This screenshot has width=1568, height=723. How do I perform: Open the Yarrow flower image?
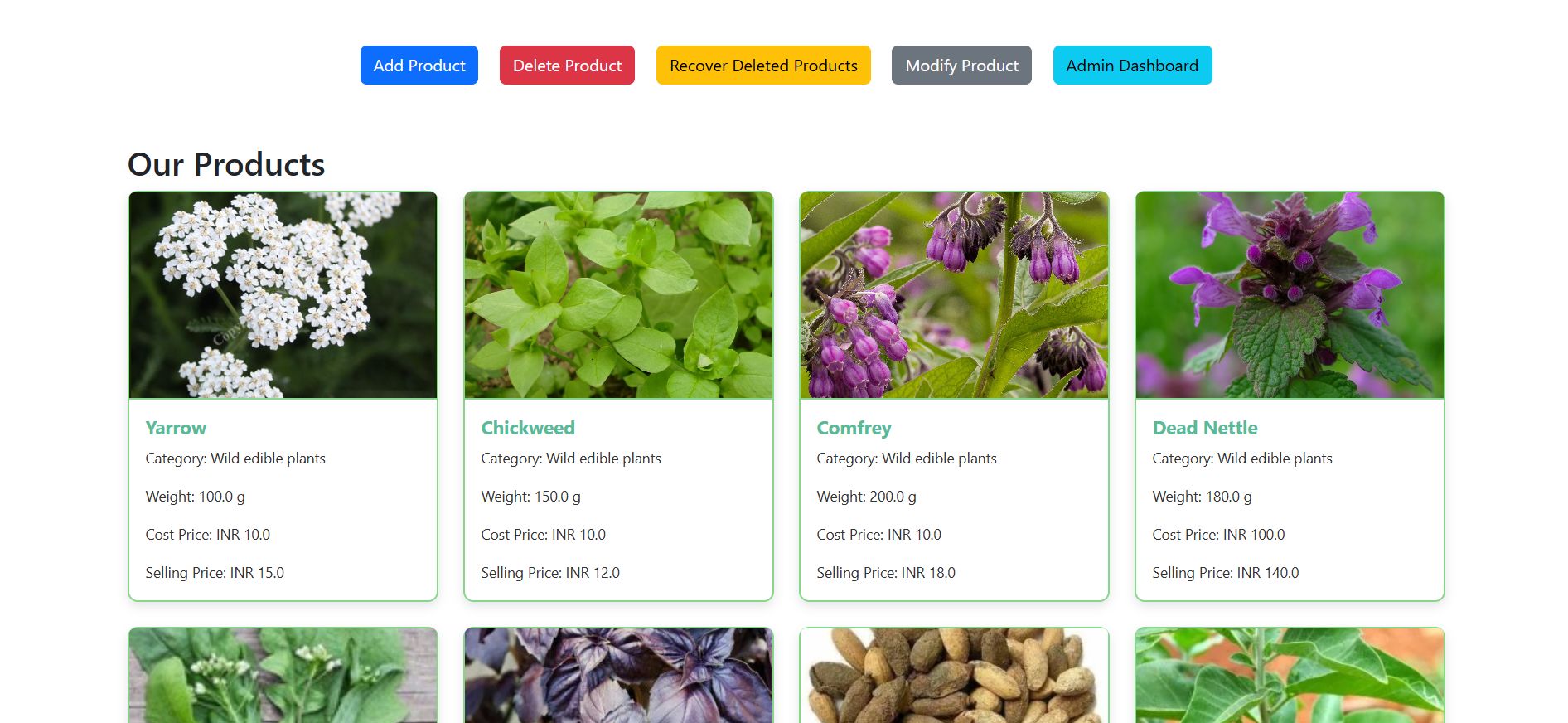283,295
